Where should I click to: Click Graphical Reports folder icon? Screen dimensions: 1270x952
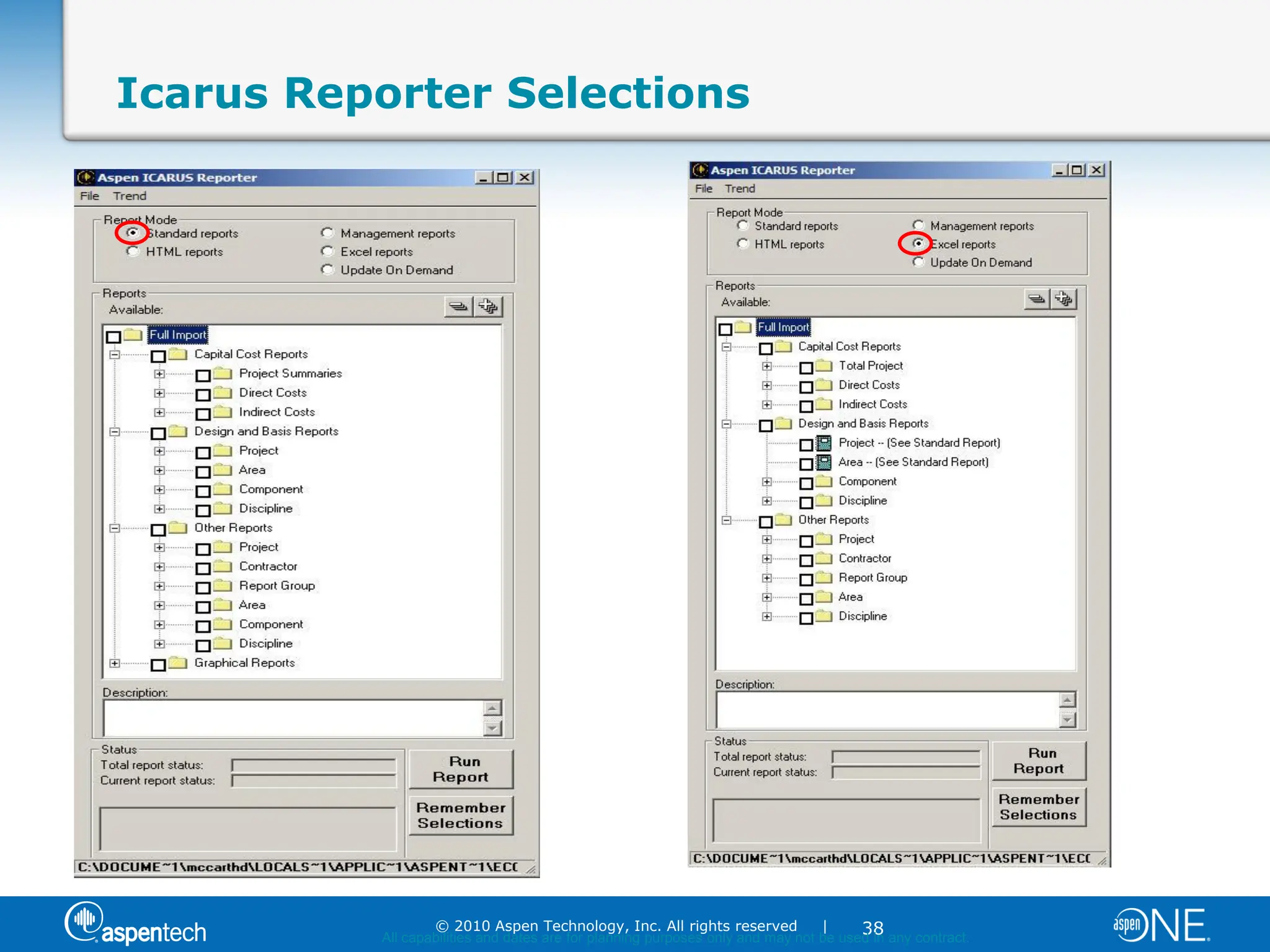tap(179, 663)
